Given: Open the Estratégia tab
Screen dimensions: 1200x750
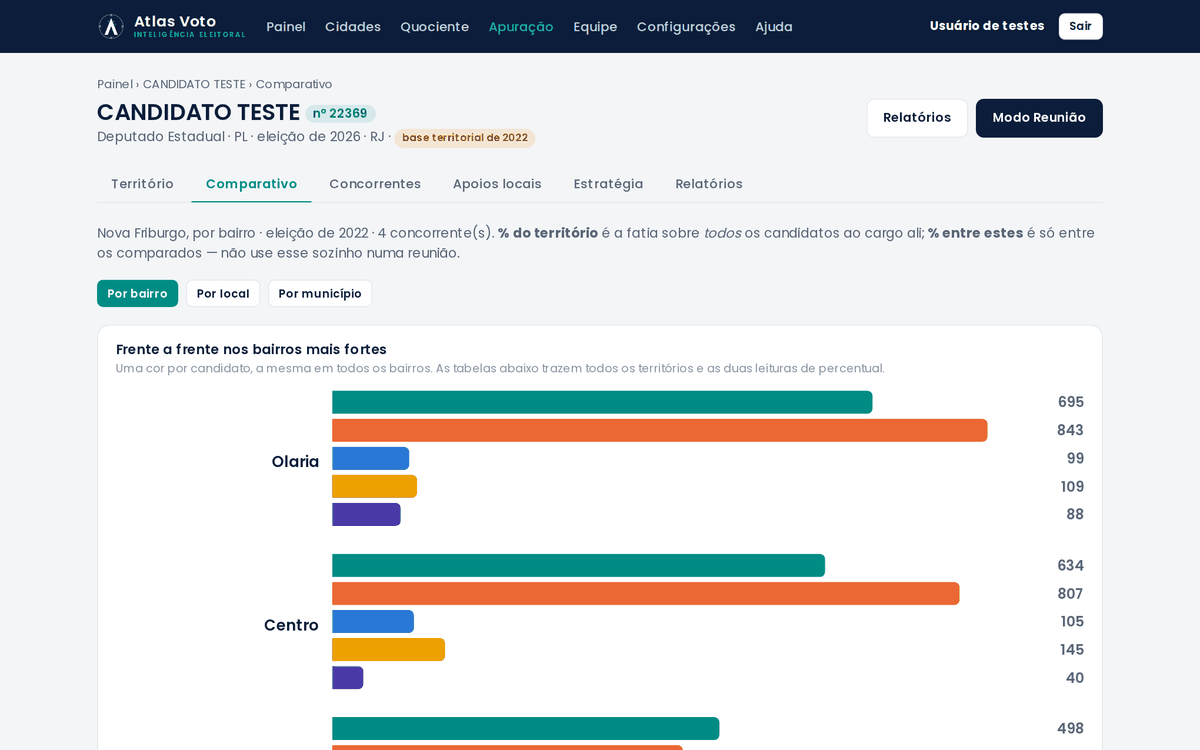Looking at the screenshot, I should pyautogui.click(x=608, y=184).
